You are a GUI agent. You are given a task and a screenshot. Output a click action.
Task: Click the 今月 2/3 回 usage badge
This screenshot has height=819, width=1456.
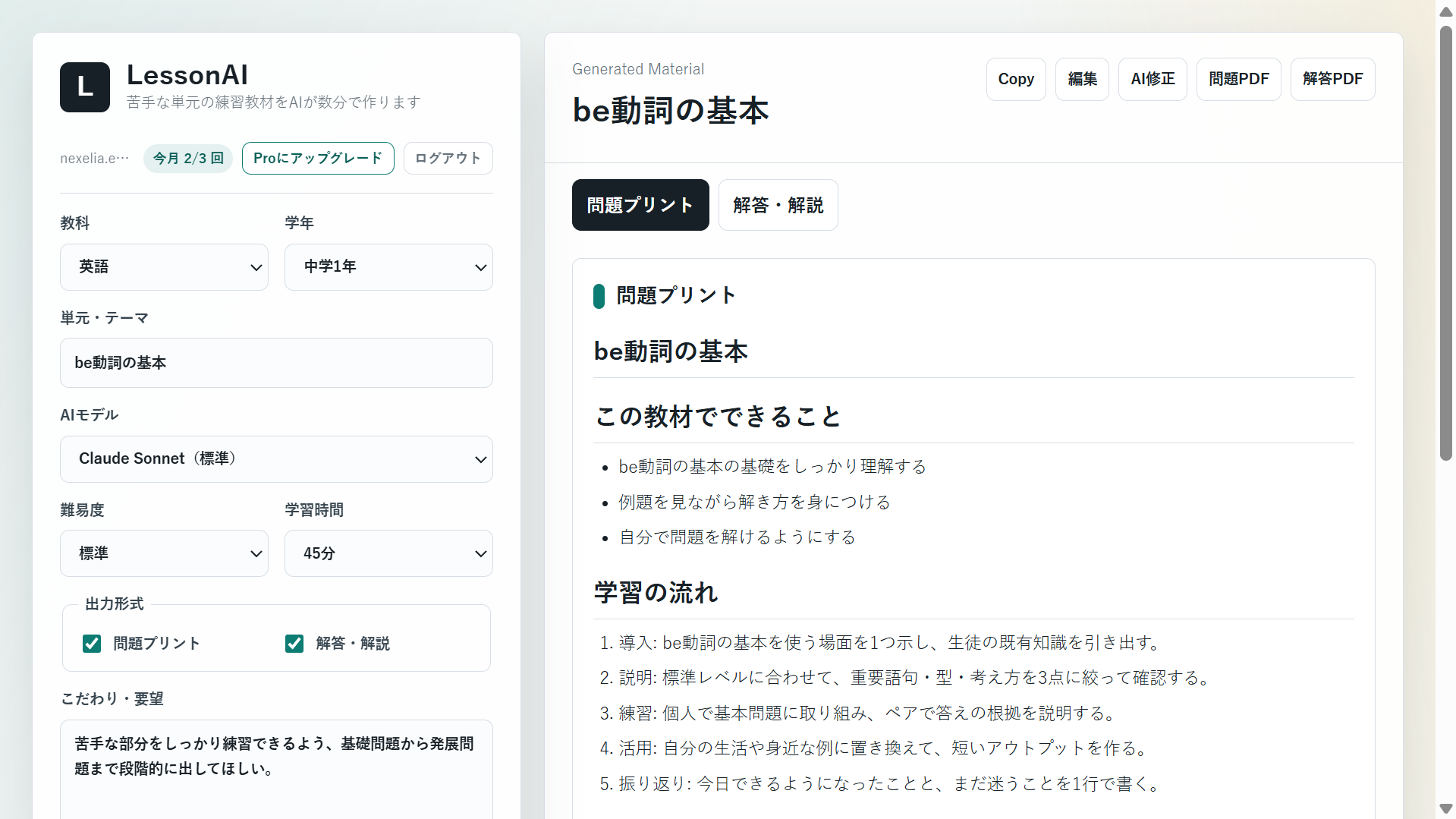[x=188, y=158]
